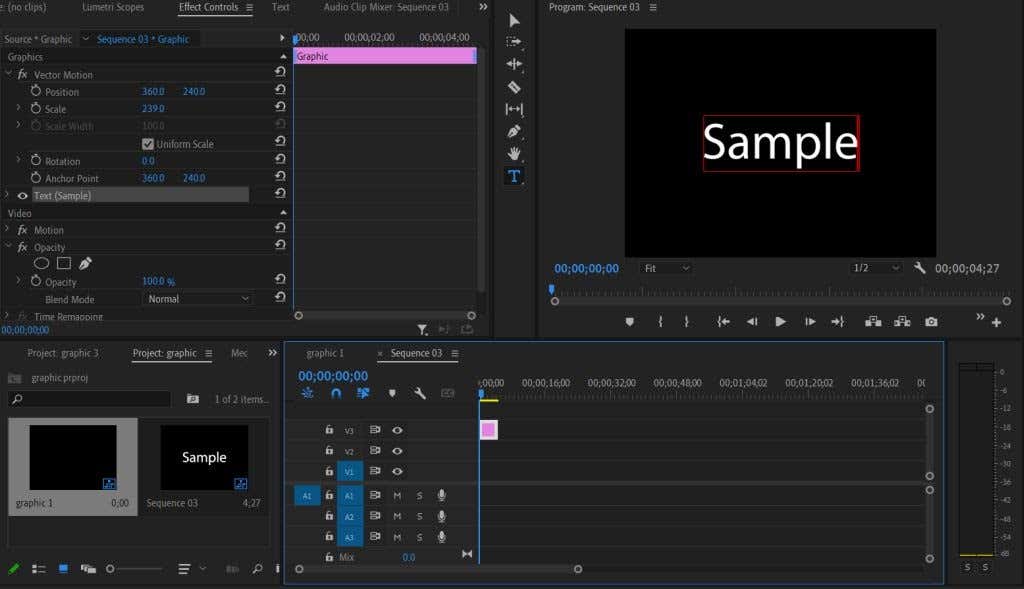This screenshot has width=1024, height=589.
Task: Toggle visibility of track V2
Action: pyautogui.click(x=397, y=451)
